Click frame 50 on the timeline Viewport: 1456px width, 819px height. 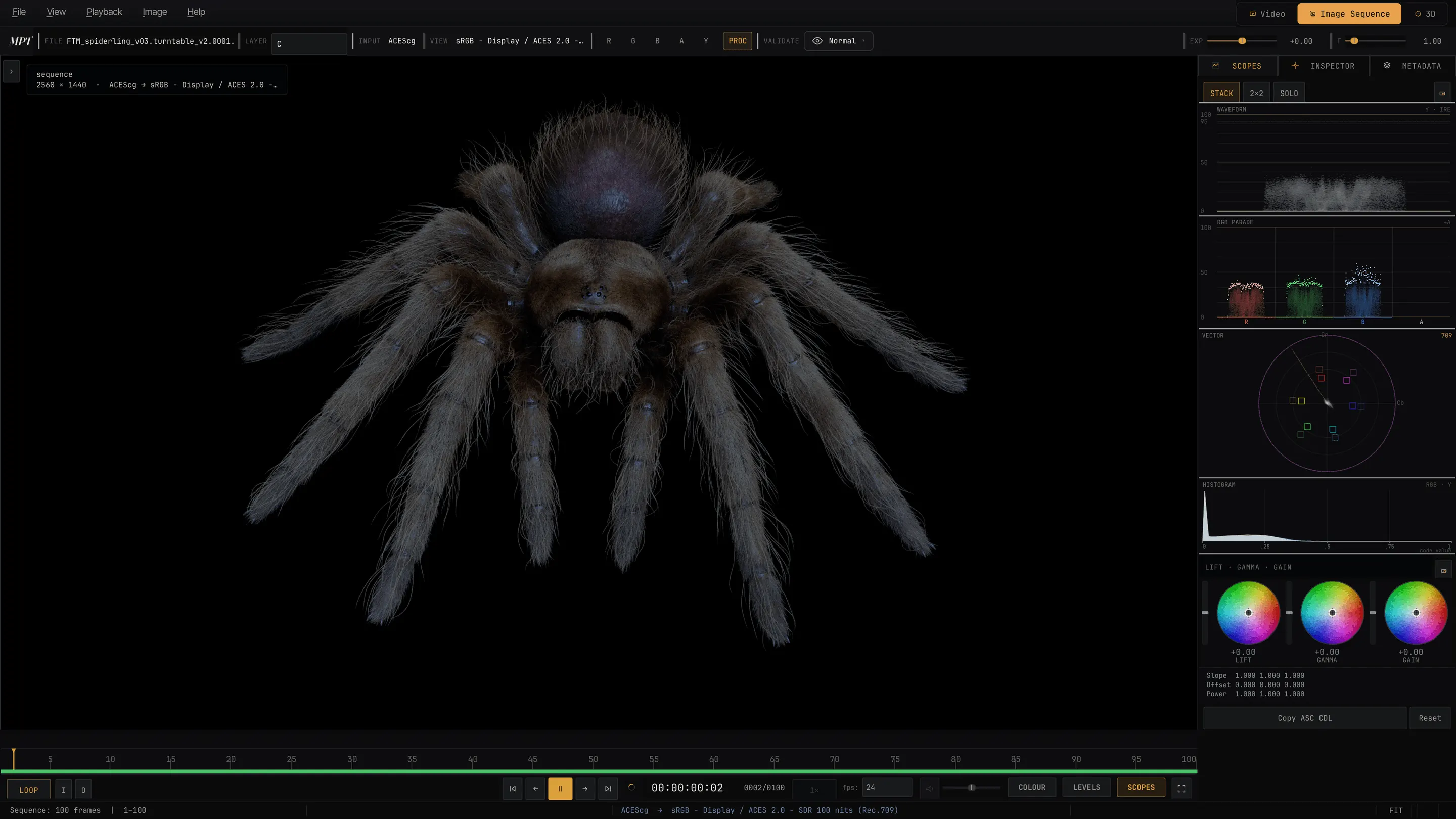[x=593, y=760]
